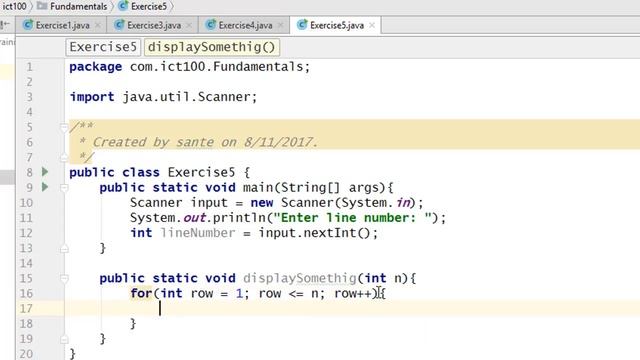Click the Fundamentals folder icon in breadcrumb
Image resolution: width=640 pixels, height=360 pixels.
click(x=42, y=6)
